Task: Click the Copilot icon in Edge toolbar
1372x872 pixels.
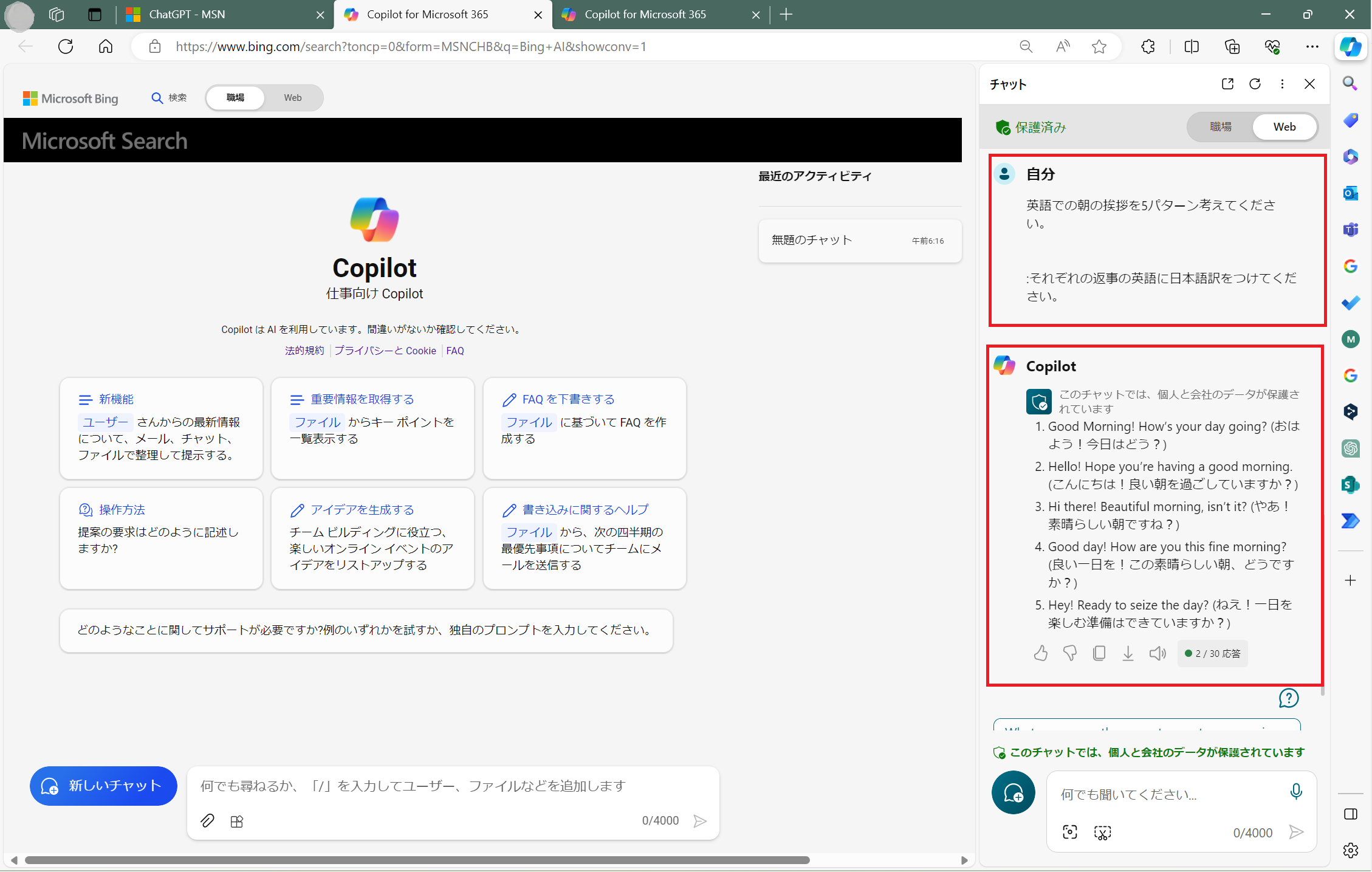Action: click(x=1350, y=47)
